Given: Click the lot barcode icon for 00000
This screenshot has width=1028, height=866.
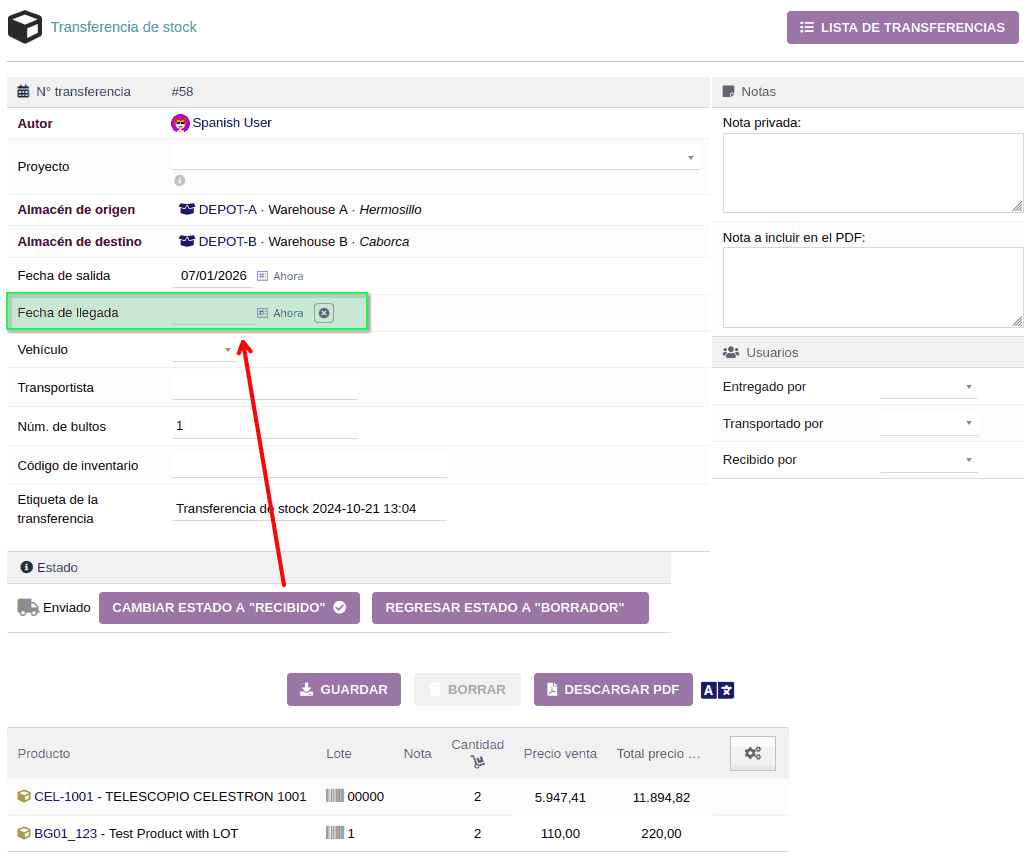Looking at the screenshot, I should (335, 796).
